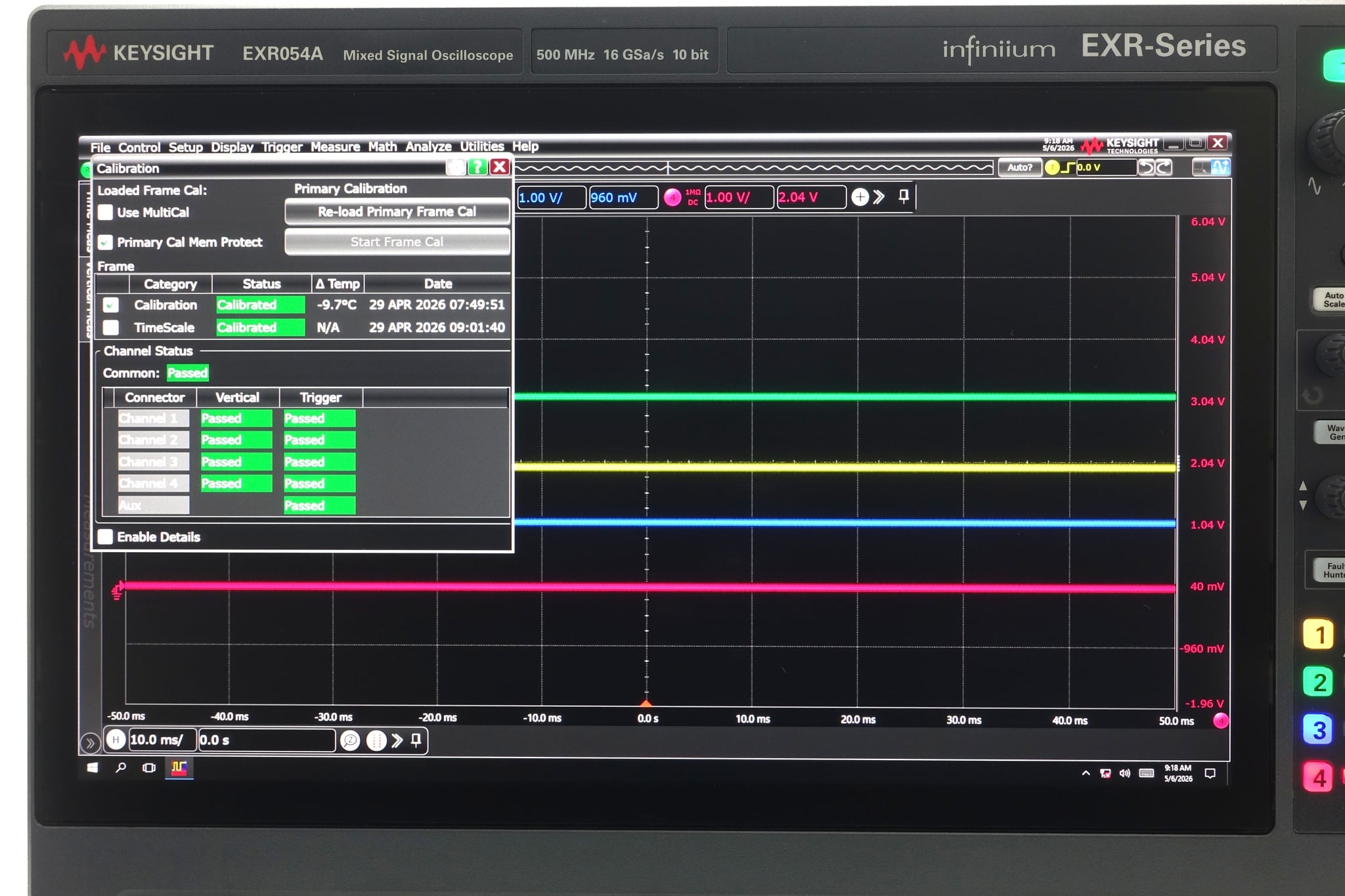The image size is (1345, 896).
Task: Open the Analyze menu
Action: pos(428,146)
